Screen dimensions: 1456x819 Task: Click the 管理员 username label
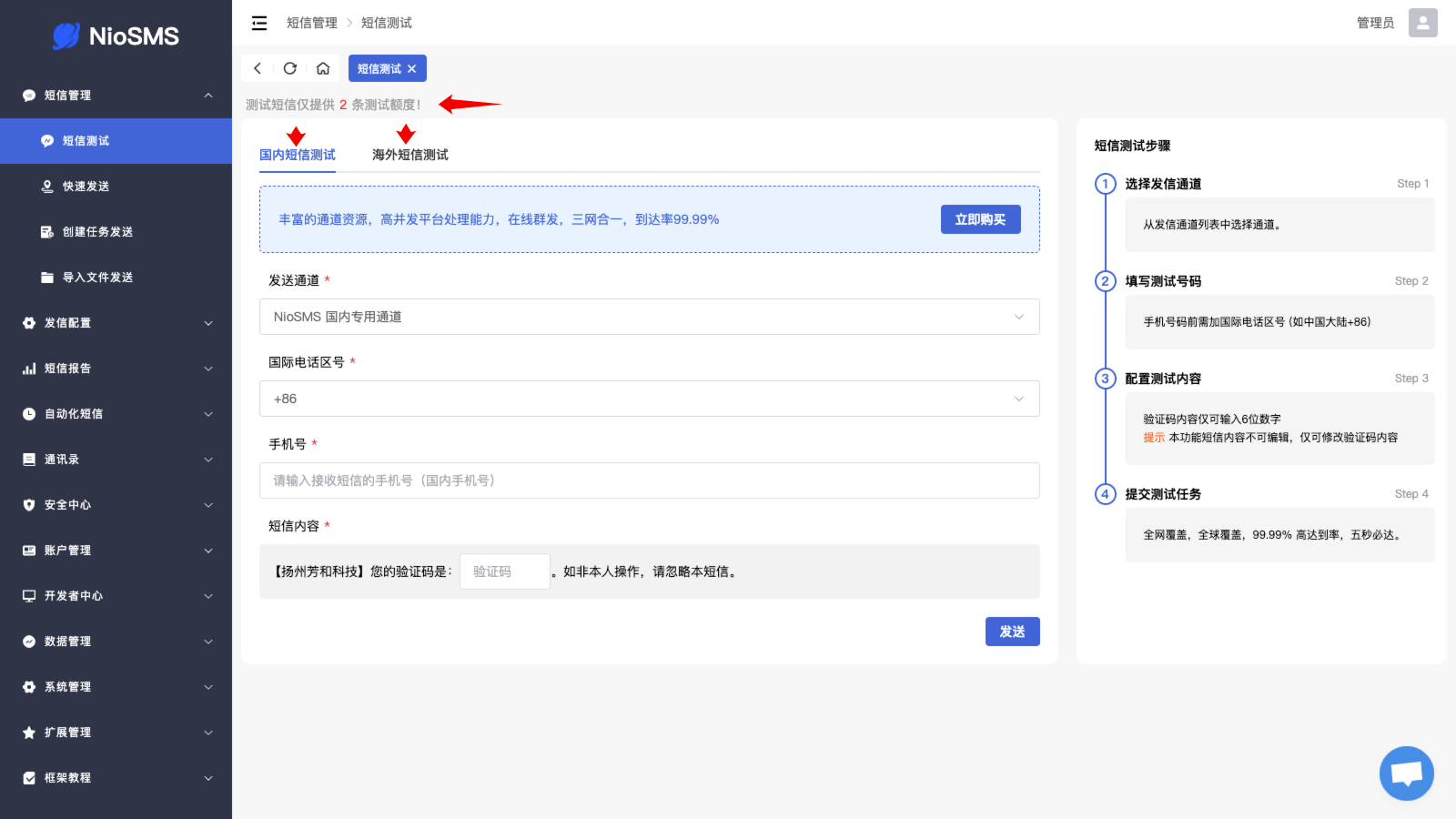click(x=1376, y=23)
